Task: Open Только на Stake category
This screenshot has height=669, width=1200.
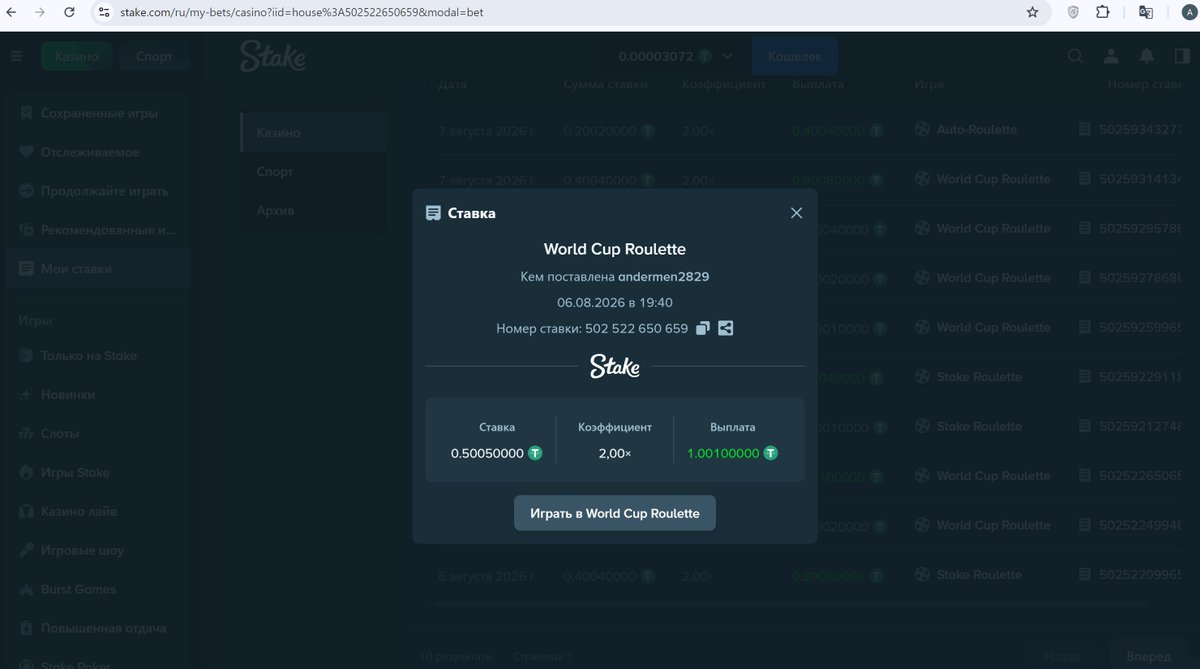Action: pyautogui.click(x=98, y=356)
